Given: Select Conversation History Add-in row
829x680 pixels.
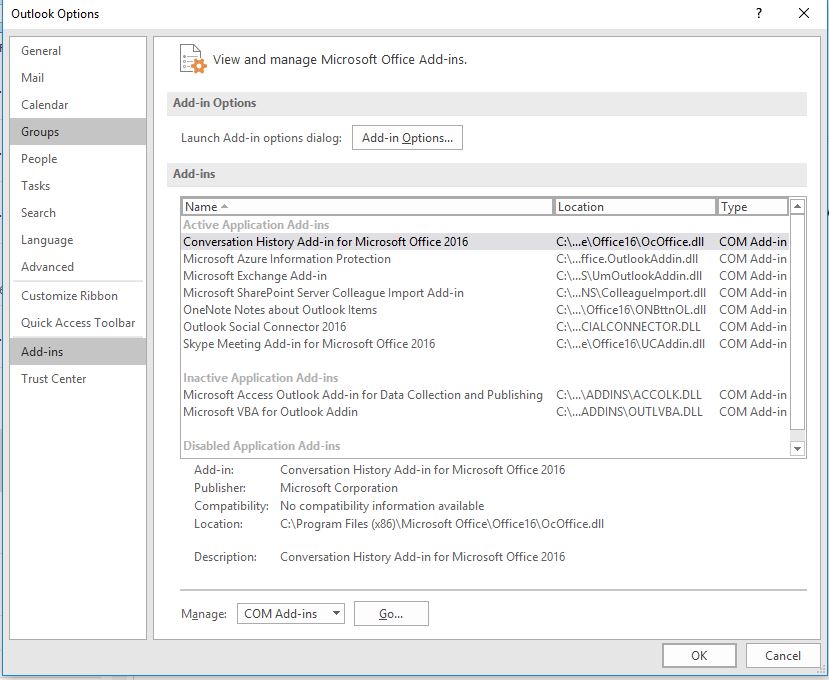Looking at the screenshot, I should point(485,242).
